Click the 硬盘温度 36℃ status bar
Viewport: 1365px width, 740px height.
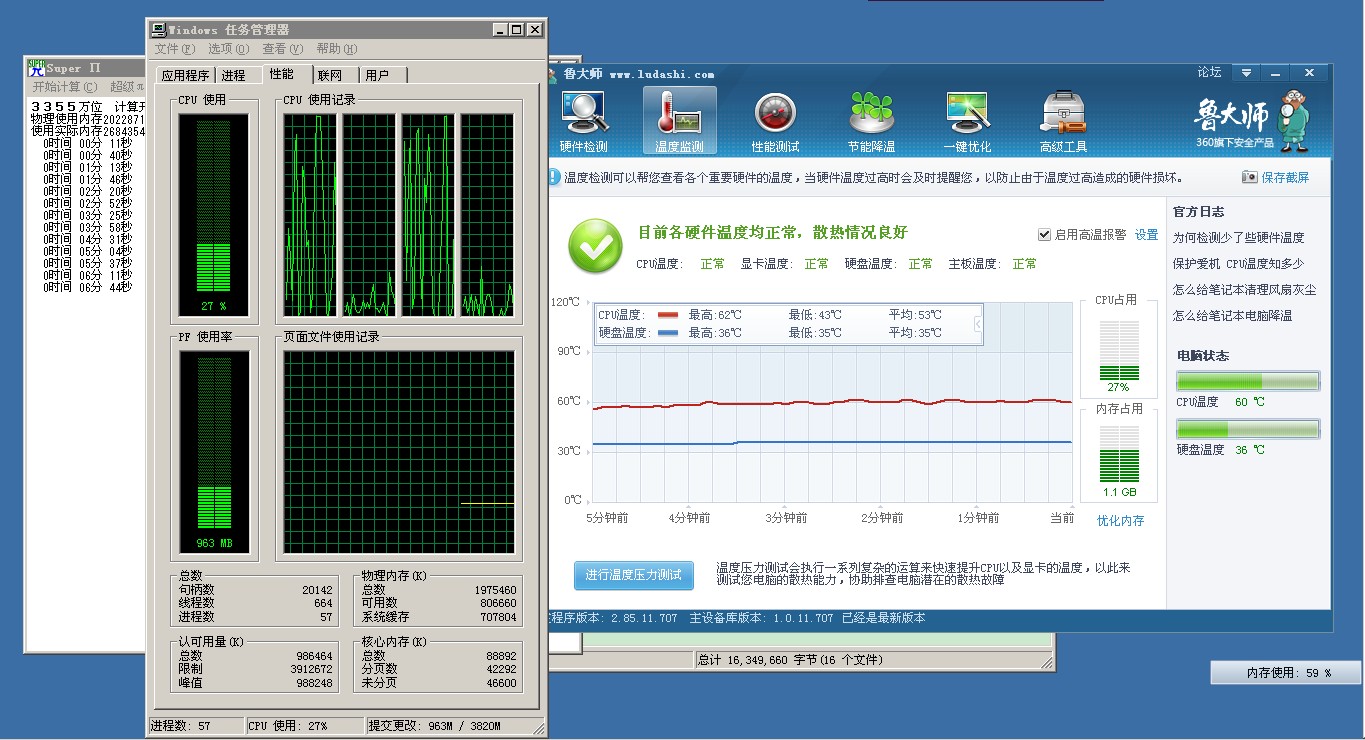(1248, 429)
